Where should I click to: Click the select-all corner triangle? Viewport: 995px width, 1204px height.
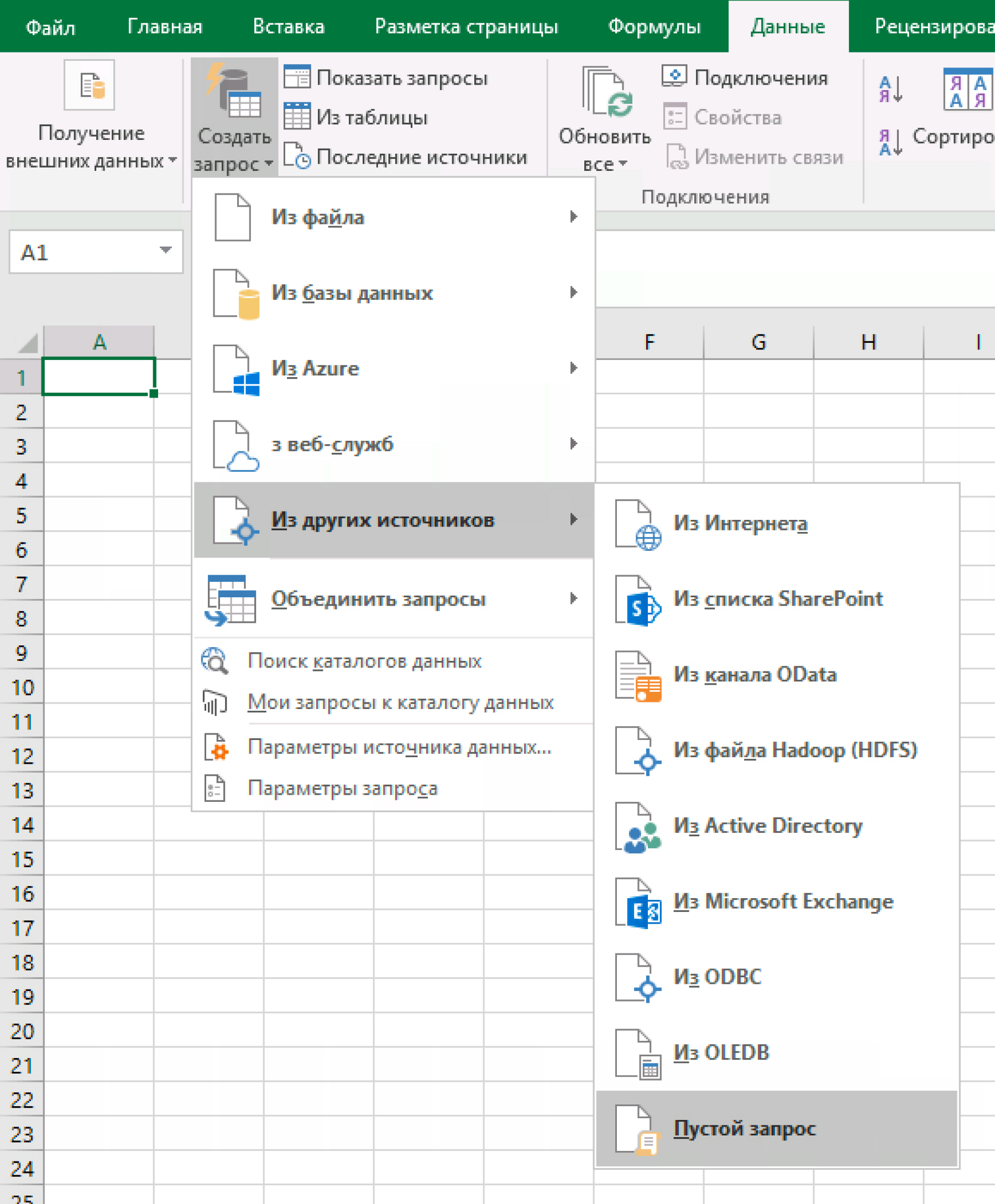tap(28, 342)
